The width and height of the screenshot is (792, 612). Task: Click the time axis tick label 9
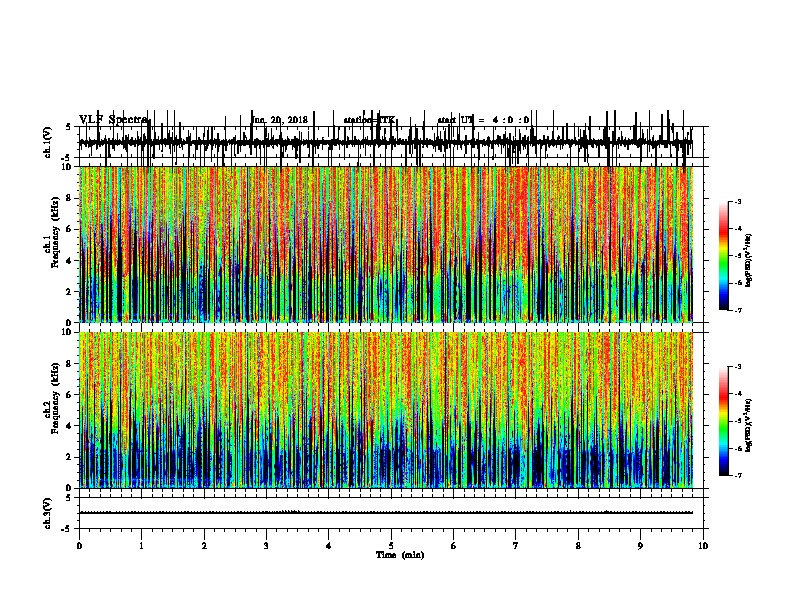coord(640,546)
